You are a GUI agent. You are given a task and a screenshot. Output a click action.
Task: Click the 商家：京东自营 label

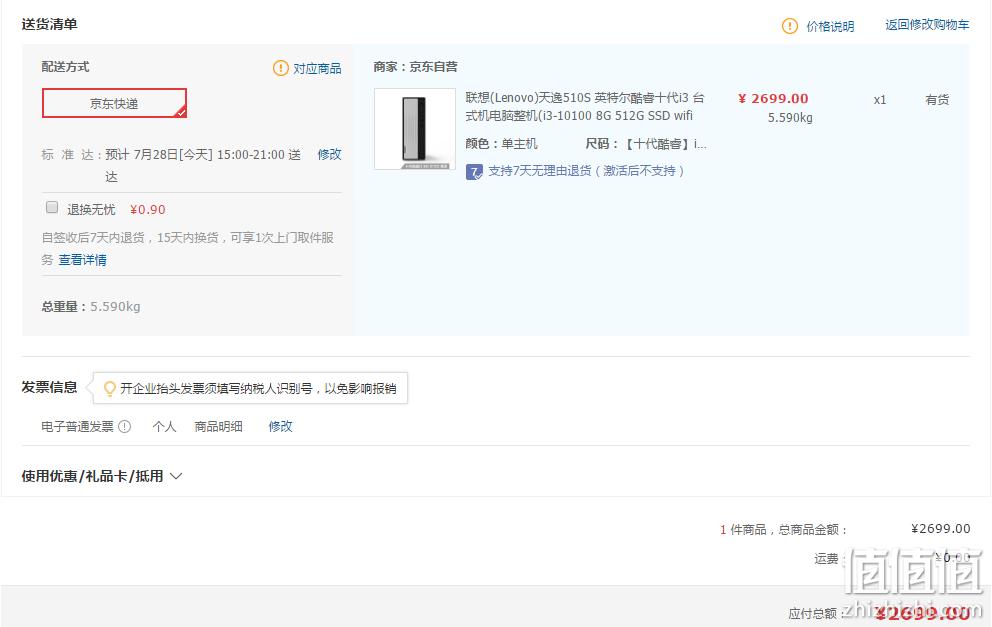pyautogui.click(x=415, y=66)
